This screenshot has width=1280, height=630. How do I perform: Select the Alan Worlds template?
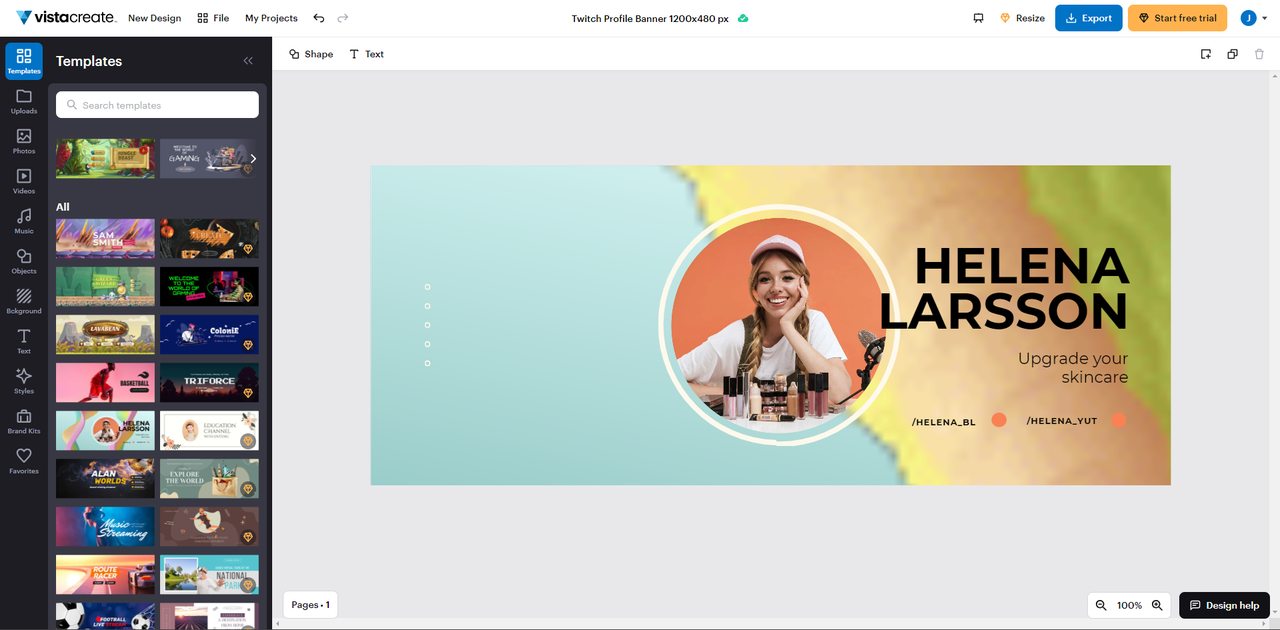coord(105,478)
